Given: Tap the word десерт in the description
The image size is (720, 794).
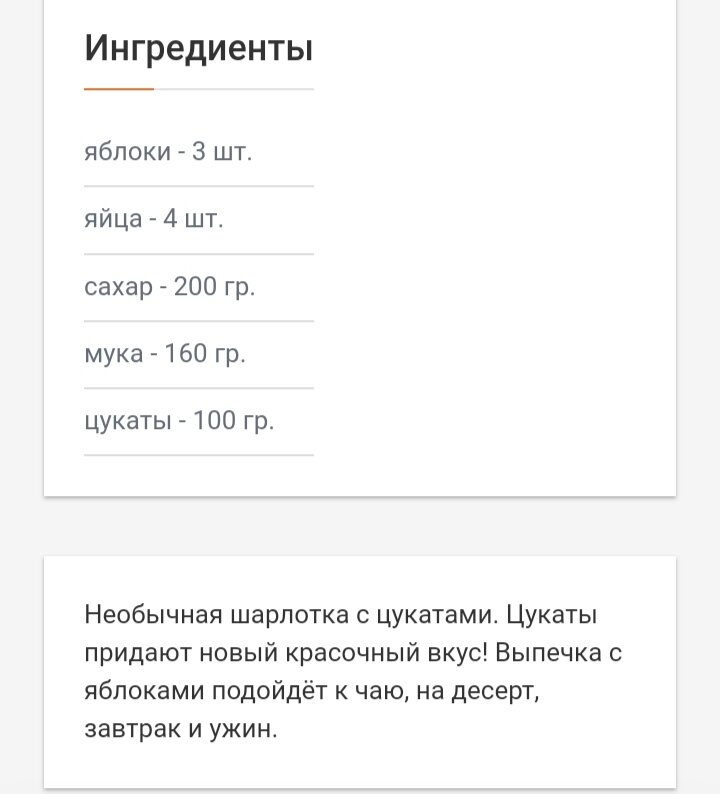Looking at the screenshot, I should point(495,691).
